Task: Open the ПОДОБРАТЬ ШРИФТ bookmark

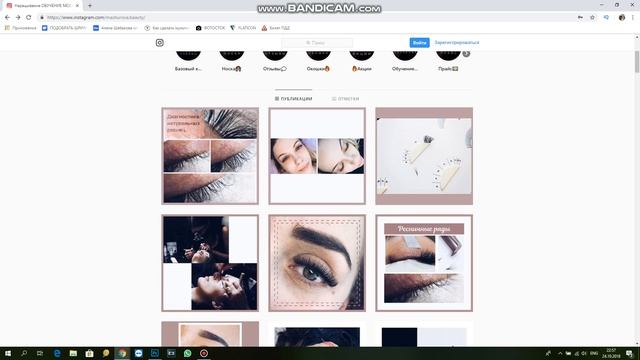Action: [64, 28]
